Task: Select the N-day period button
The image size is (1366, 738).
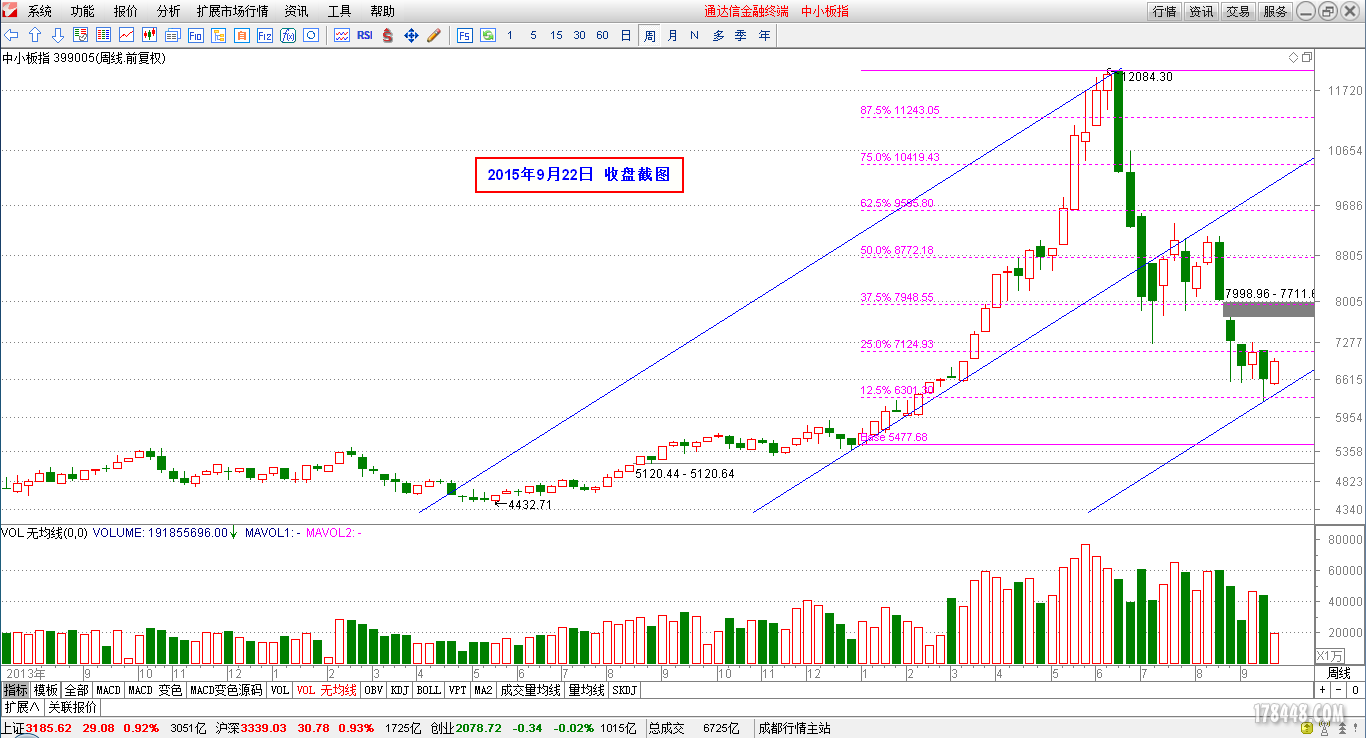Action: point(694,35)
